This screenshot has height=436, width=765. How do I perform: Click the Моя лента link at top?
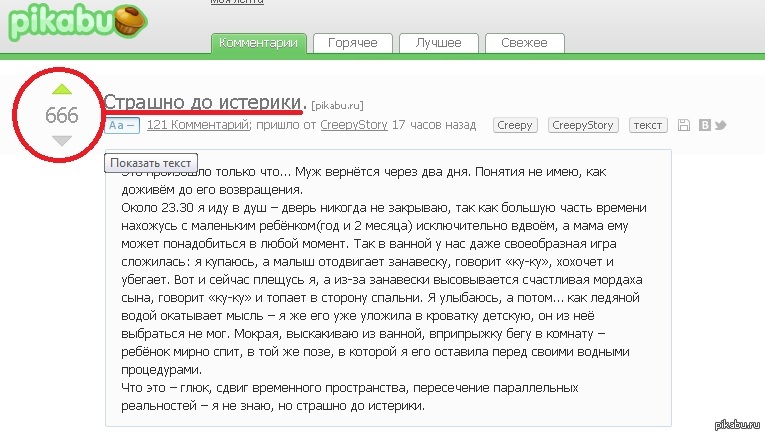click(x=237, y=3)
